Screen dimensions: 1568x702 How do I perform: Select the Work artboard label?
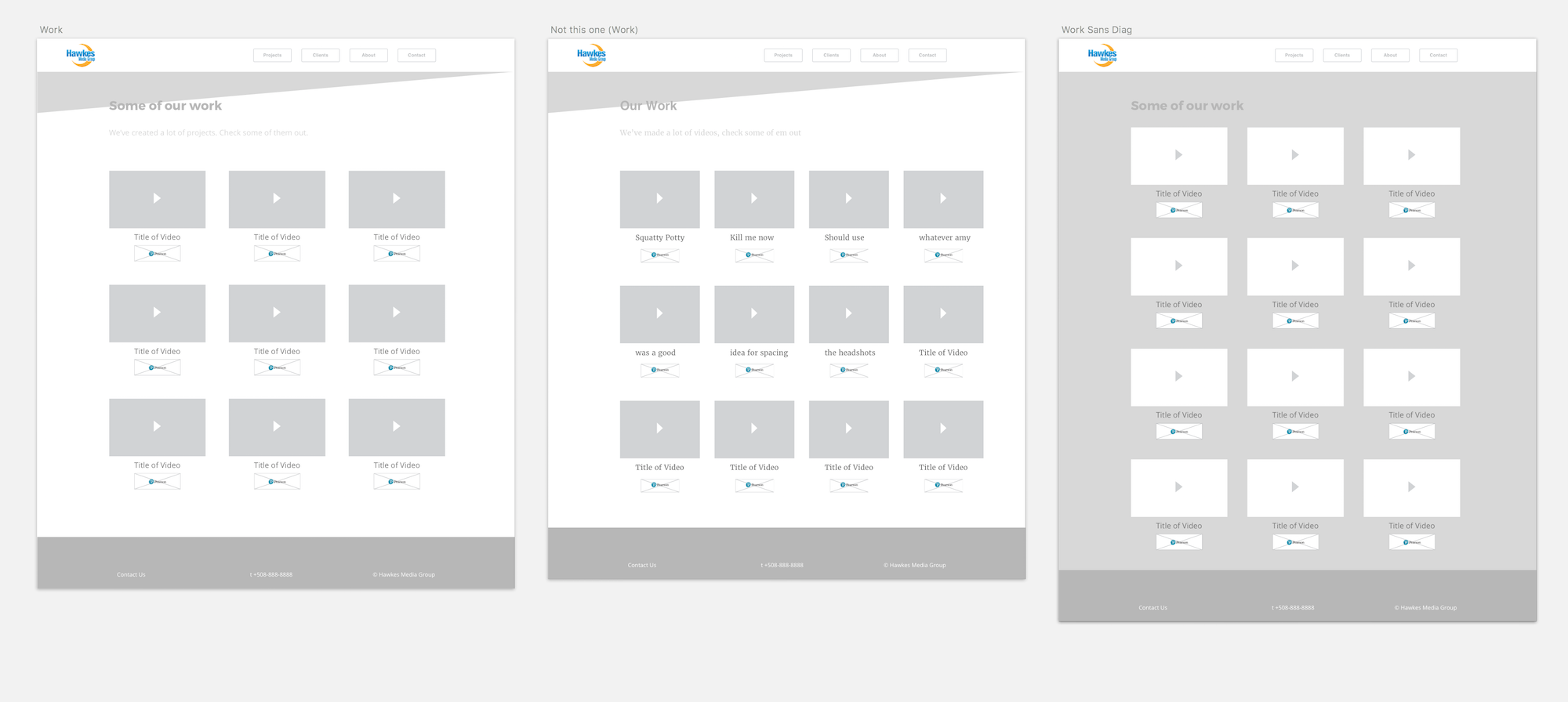click(51, 30)
